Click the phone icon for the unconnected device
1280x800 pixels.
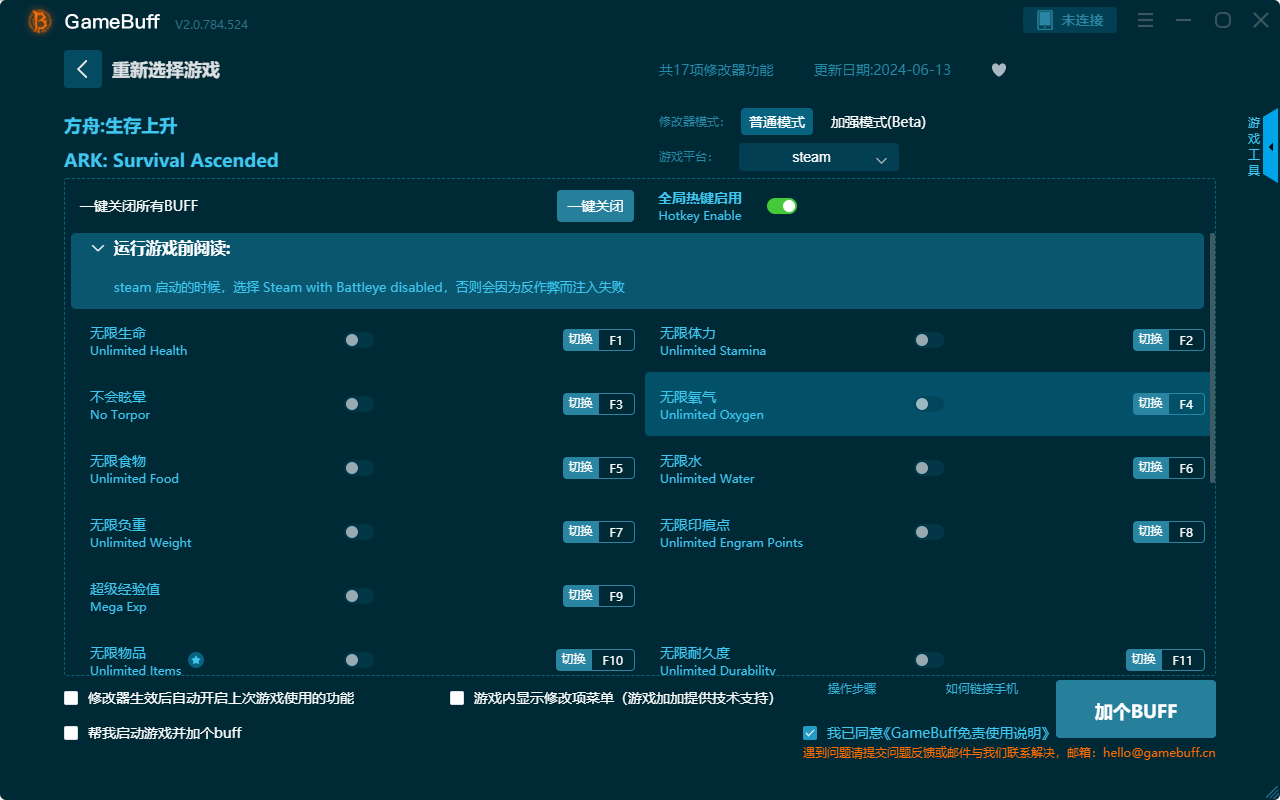(1045, 20)
